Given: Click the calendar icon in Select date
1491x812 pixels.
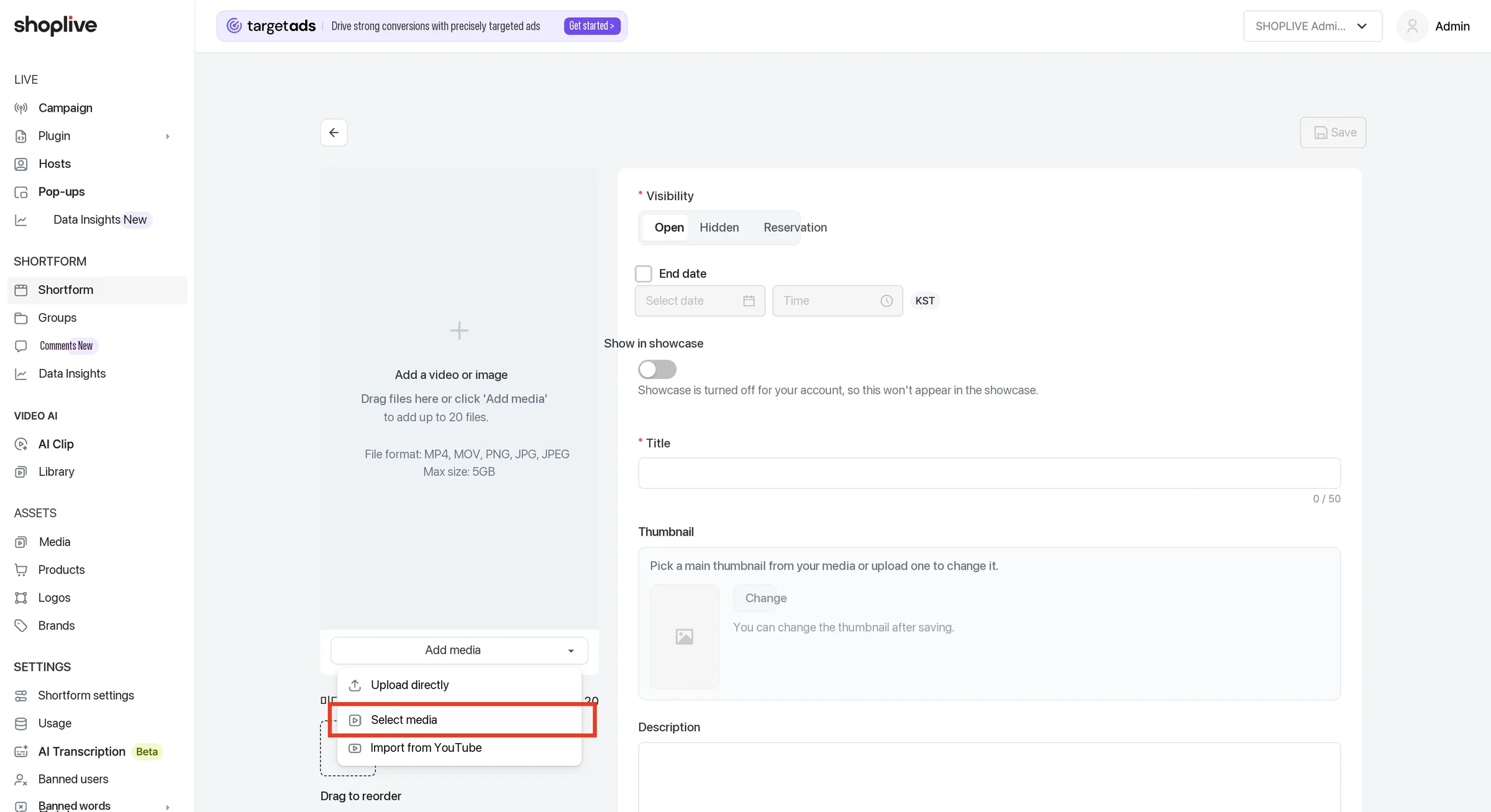Looking at the screenshot, I should [x=749, y=301].
